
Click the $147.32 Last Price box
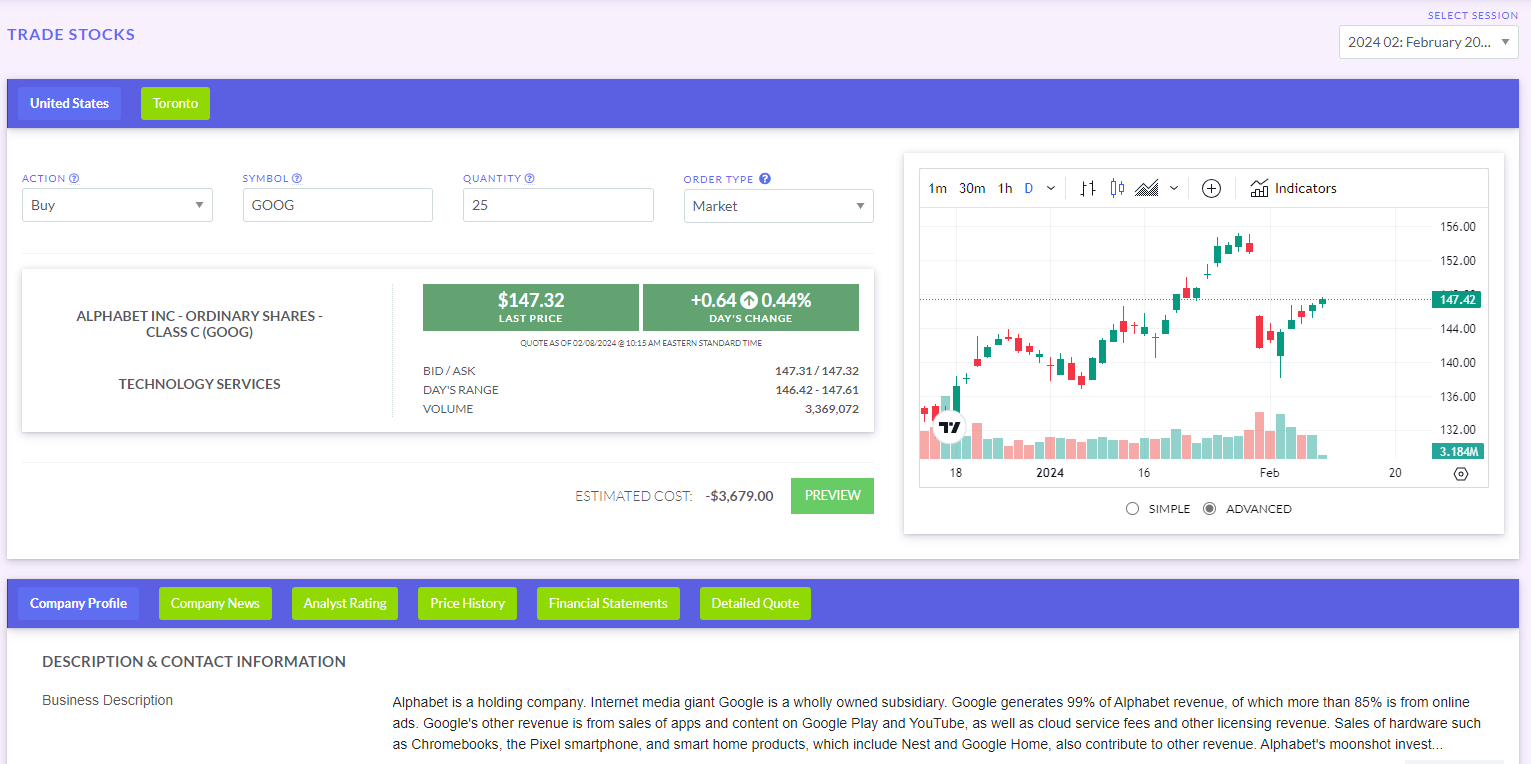531,307
